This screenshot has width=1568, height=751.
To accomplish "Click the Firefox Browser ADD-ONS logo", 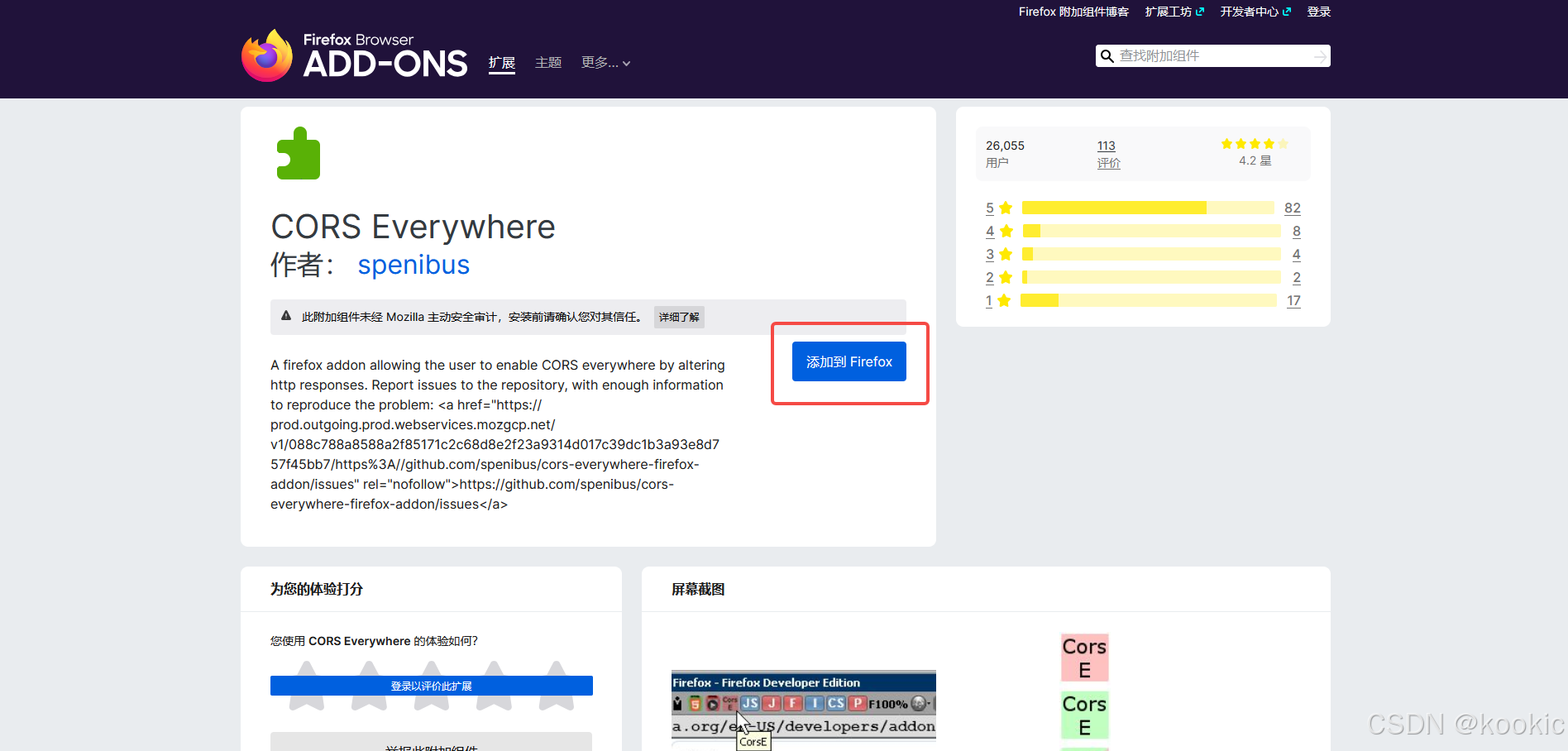I will [x=354, y=55].
